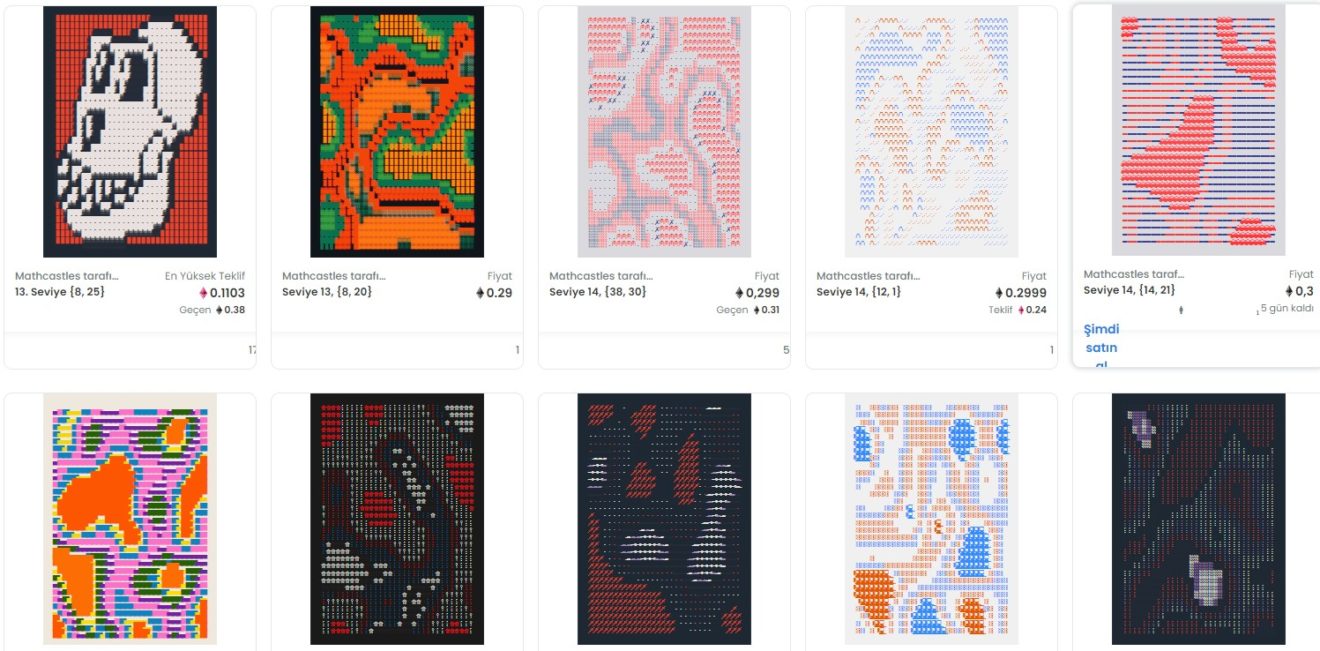The height and width of the screenshot is (651, 1320).
Task: Click the pink WETH icon beside 0.1103
Action: pos(204,293)
